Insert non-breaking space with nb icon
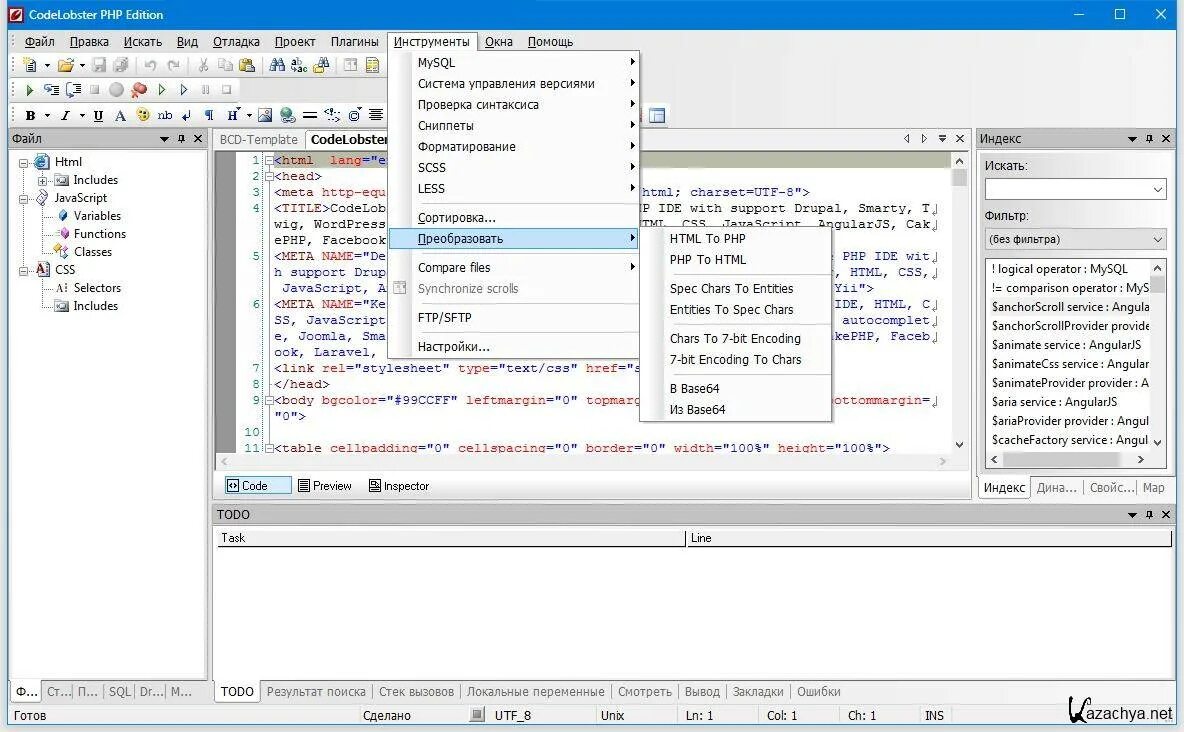 point(165,116)
